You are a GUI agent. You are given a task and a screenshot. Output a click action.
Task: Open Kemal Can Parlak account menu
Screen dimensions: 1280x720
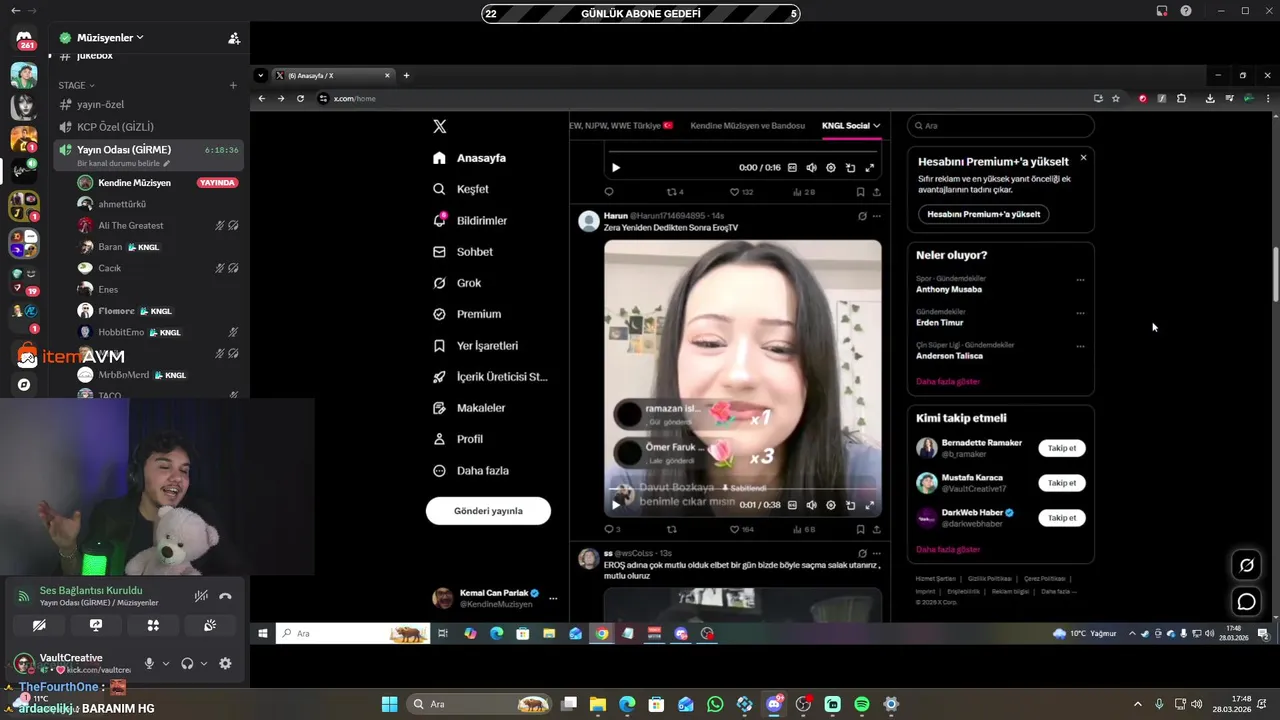494,598
